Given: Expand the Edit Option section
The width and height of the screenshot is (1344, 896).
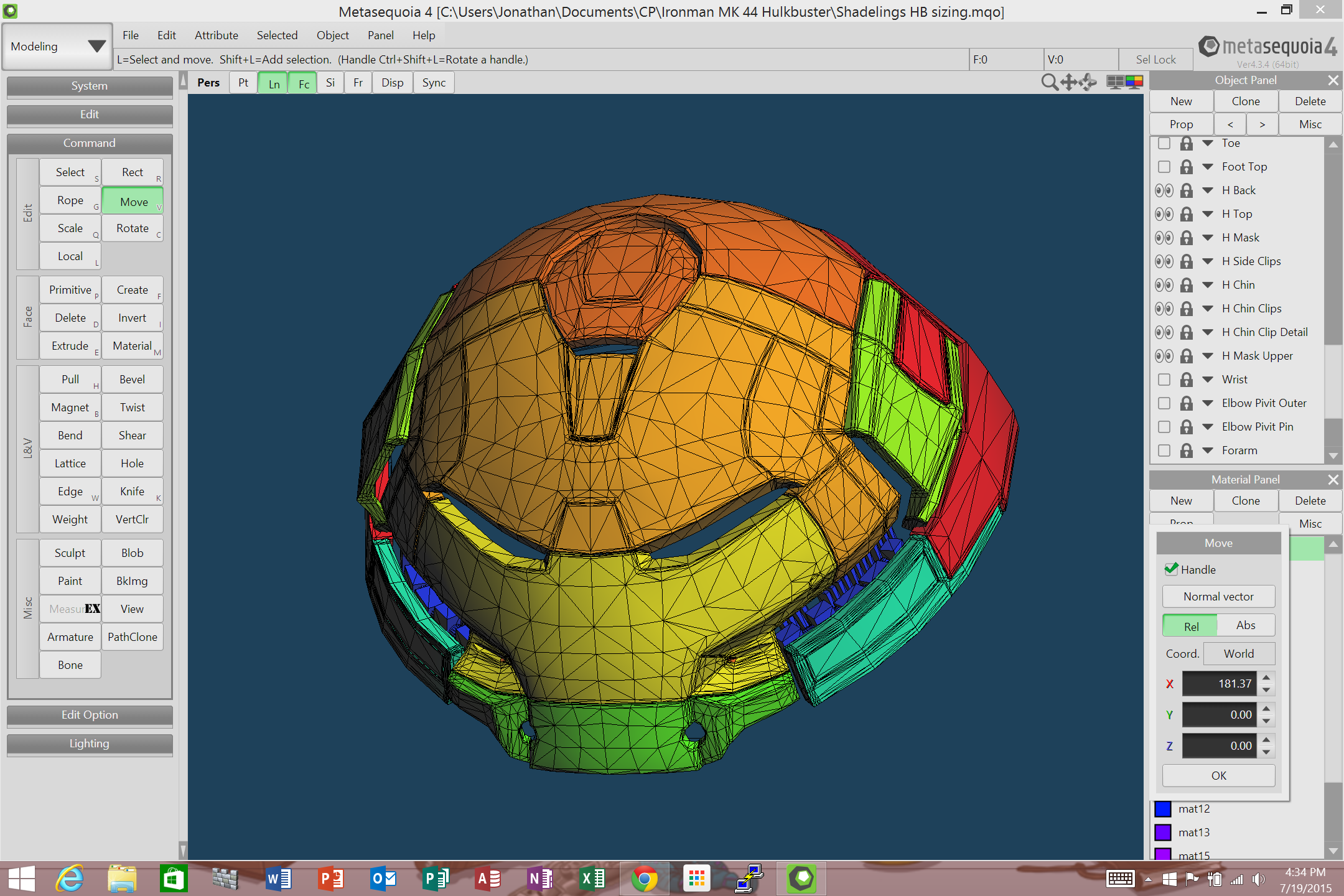Looking at the screenshot, I should tap(90, 716).
